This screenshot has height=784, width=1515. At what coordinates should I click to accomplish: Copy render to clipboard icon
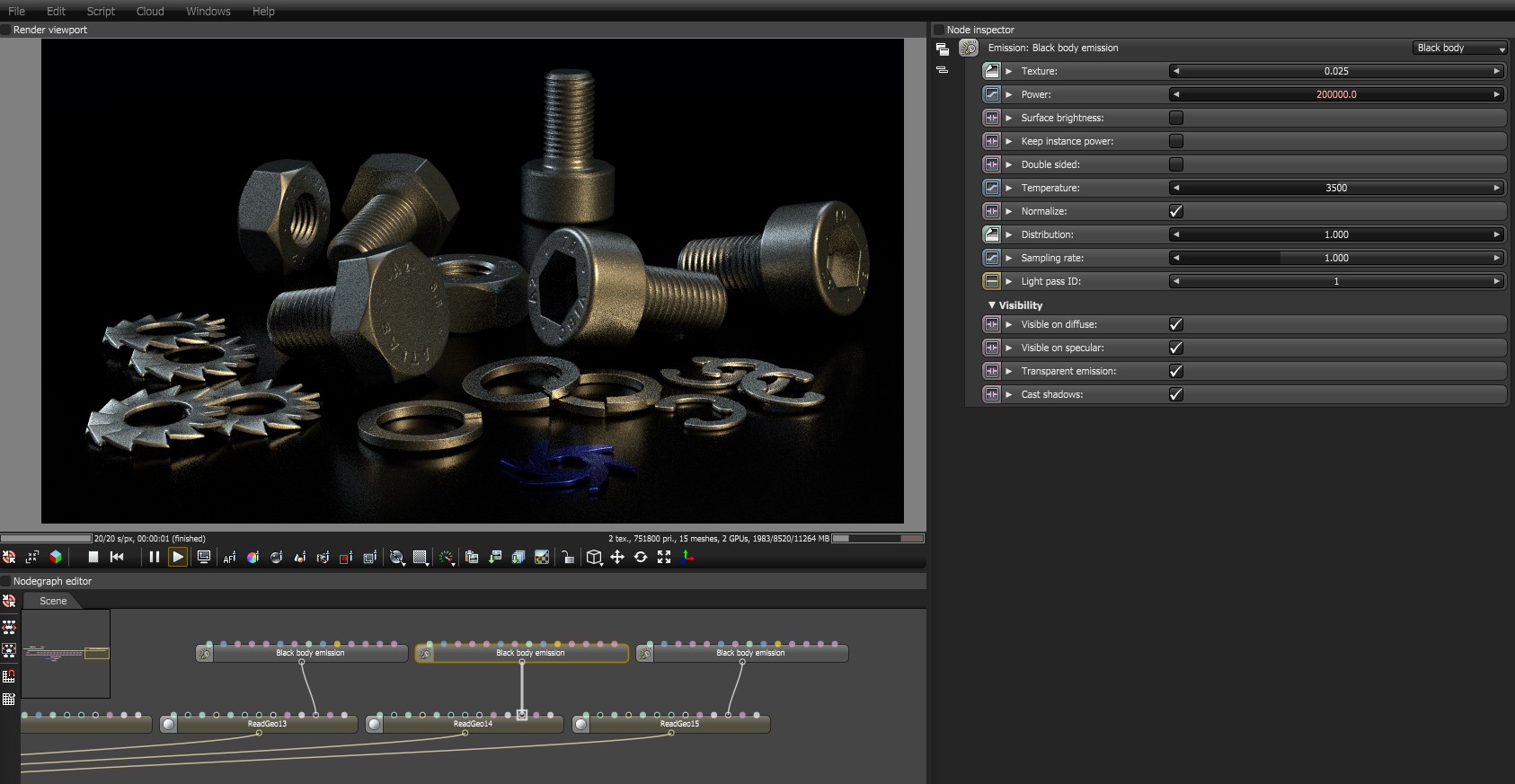point(472,558)
